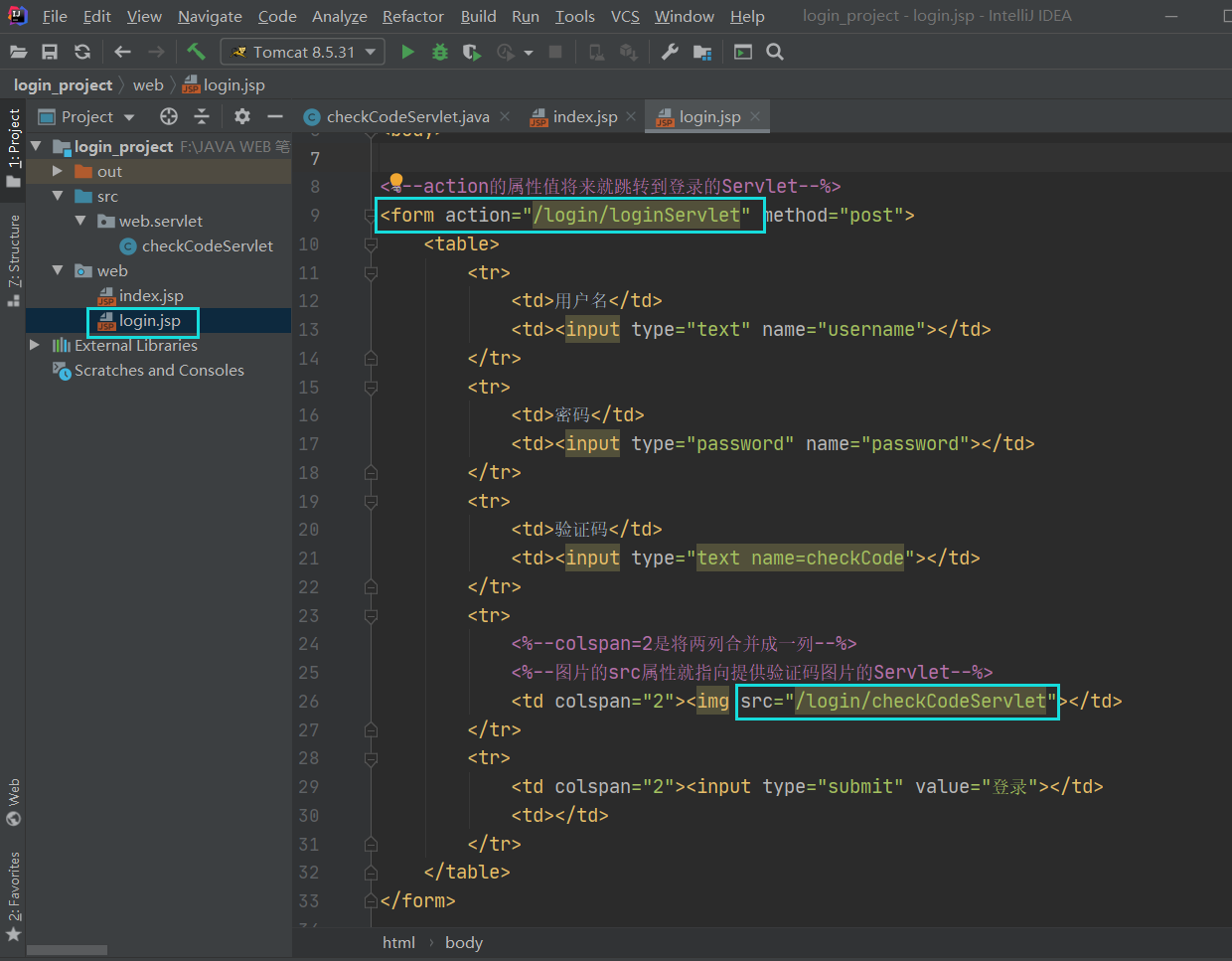This screenshot has width=1232, height=961.
Task: Start debugging with the bug icon
Action: [439, 52]
